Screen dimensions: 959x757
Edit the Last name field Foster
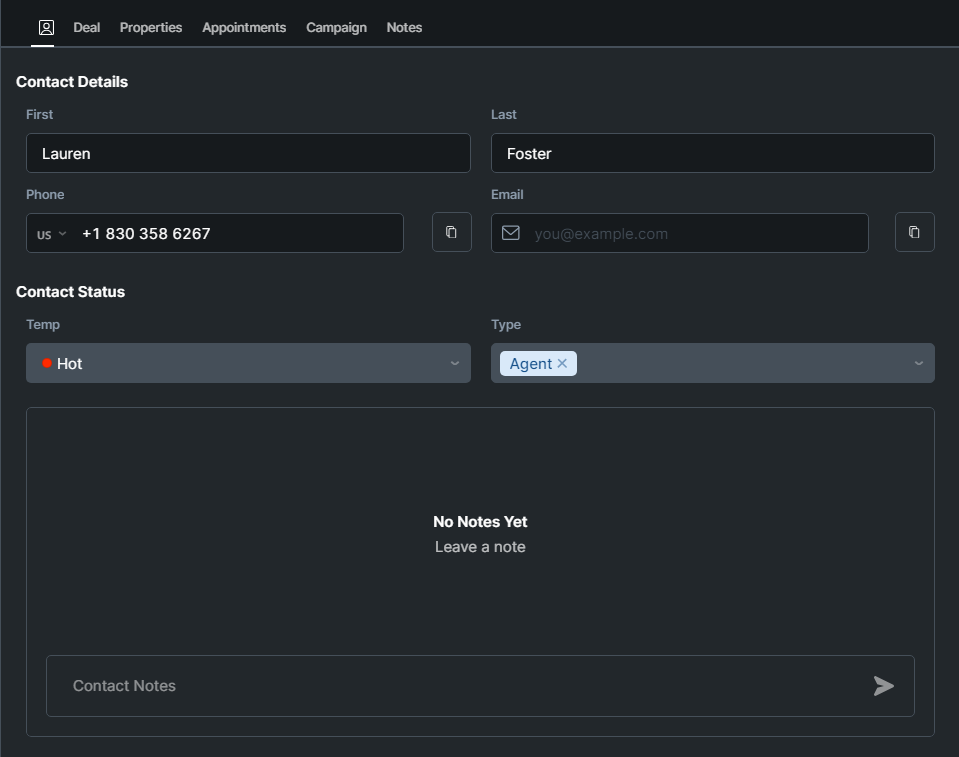click(x=712, y=153)
